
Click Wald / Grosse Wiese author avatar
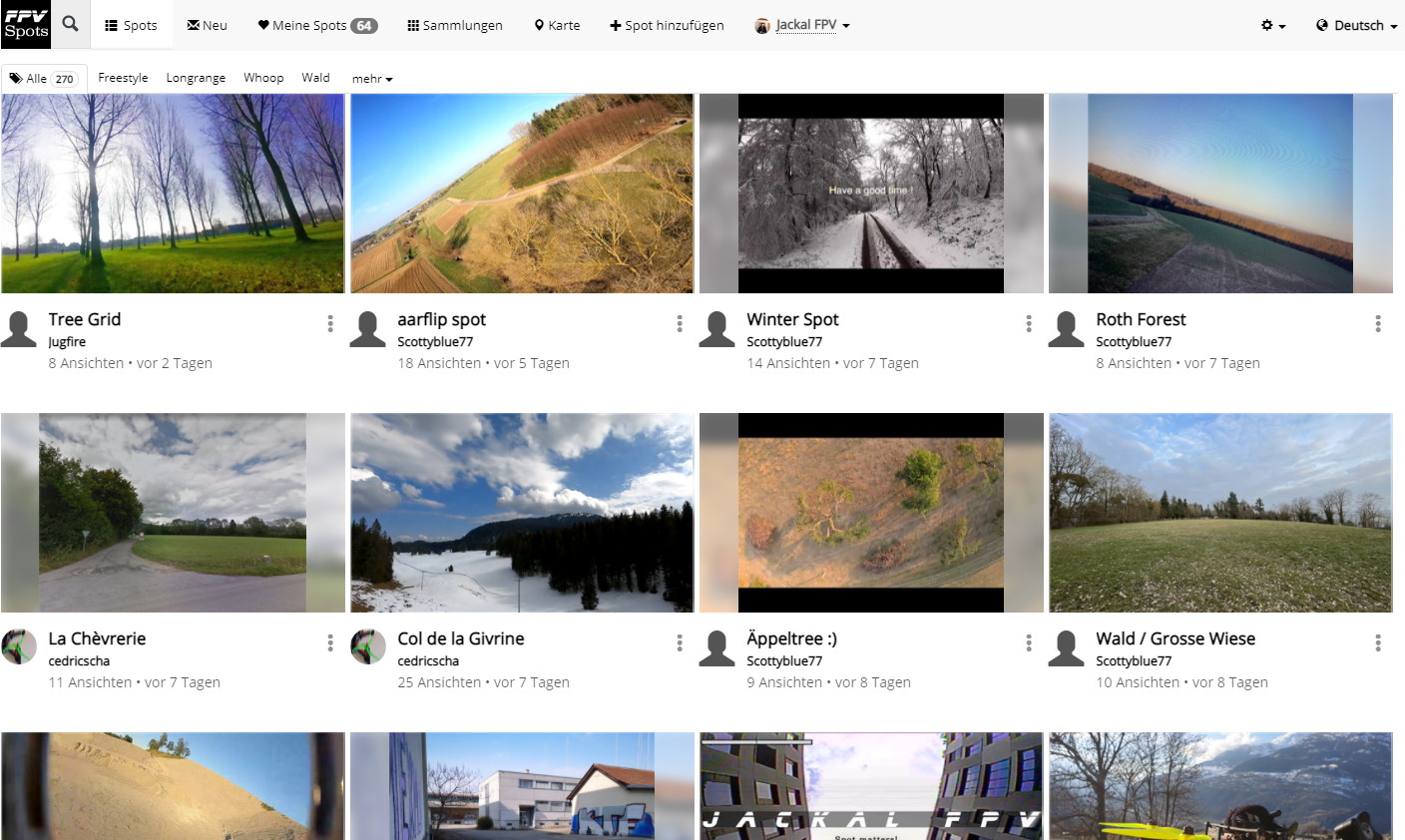coord(1066,647)
